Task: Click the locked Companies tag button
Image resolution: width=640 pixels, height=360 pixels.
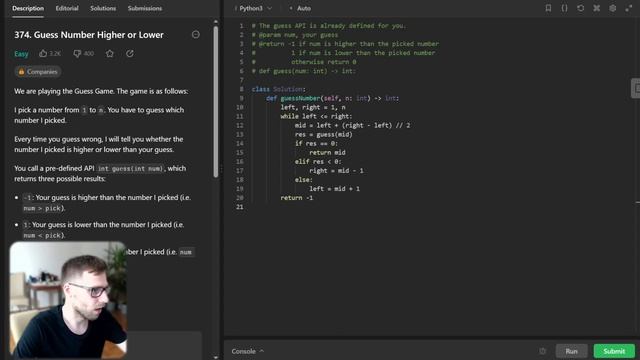Action: point(38,72)
